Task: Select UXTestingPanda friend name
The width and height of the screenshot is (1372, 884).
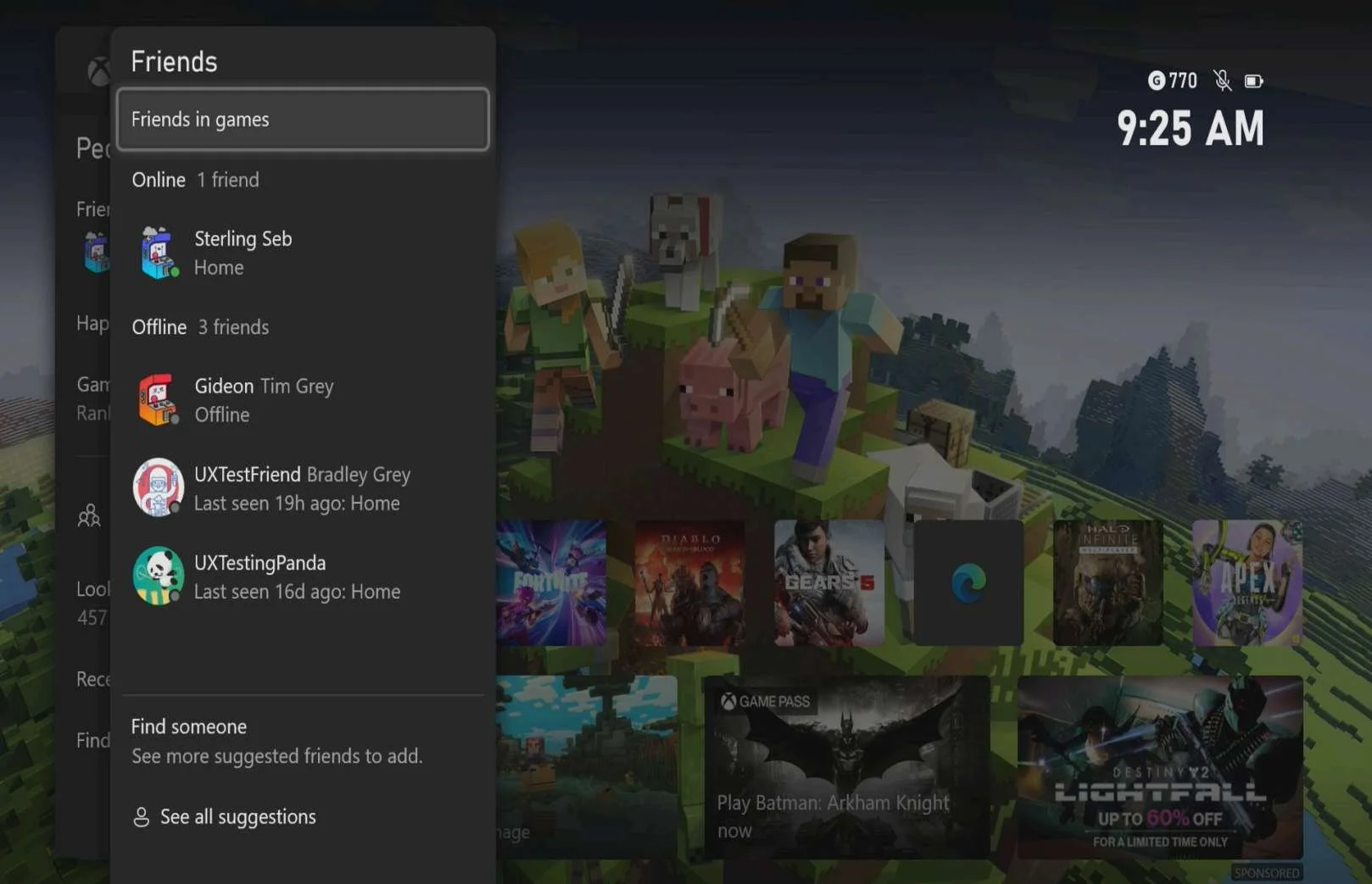Action: [x=259, y=563]
